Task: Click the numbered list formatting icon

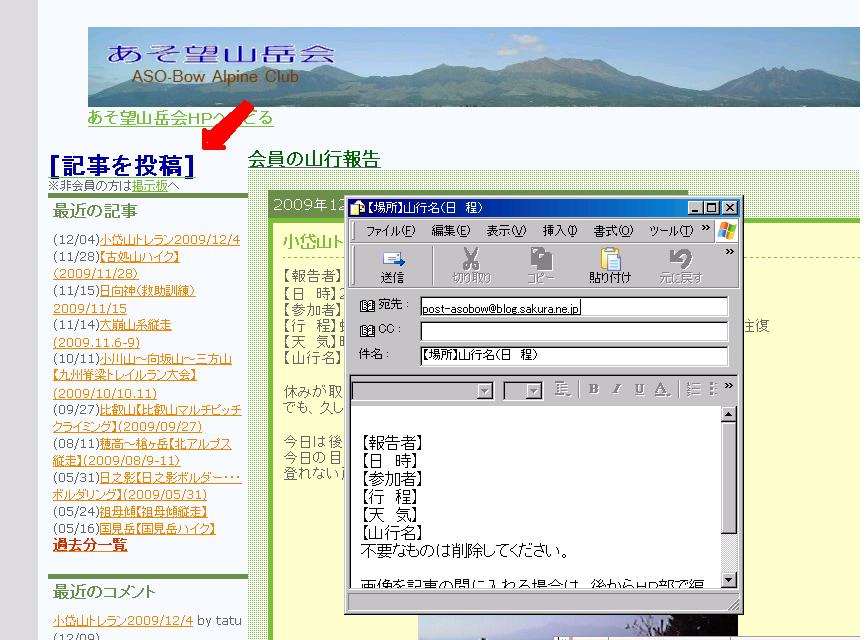Action: point(693,389)
